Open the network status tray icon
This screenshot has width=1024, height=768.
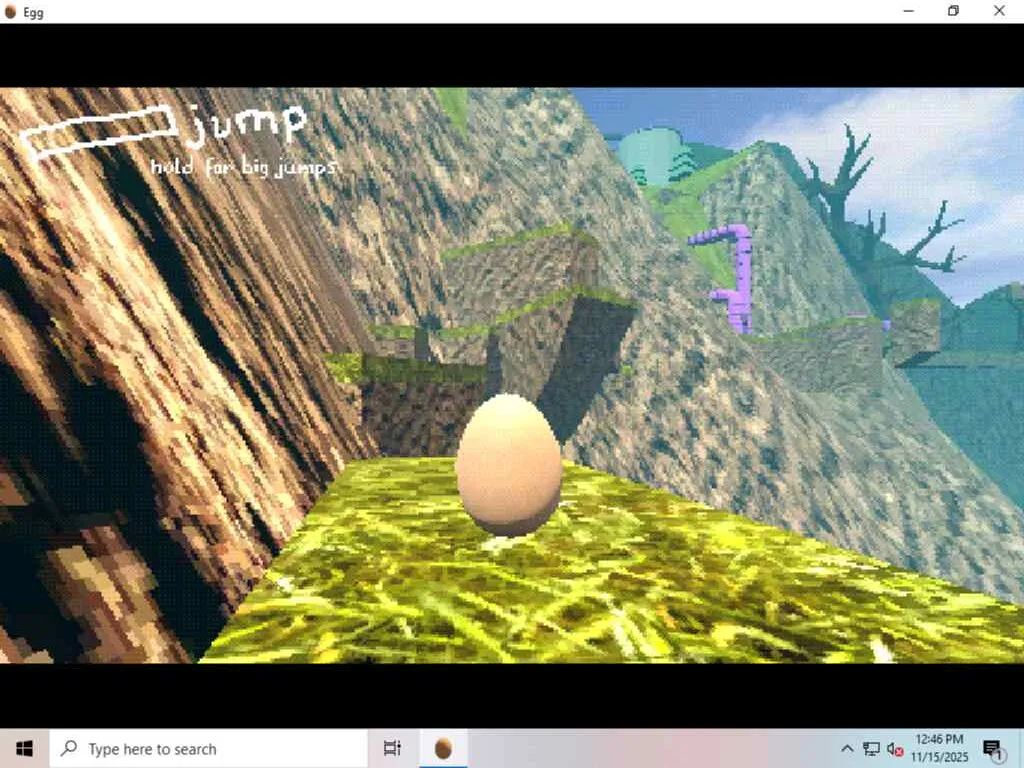(871, 749)
